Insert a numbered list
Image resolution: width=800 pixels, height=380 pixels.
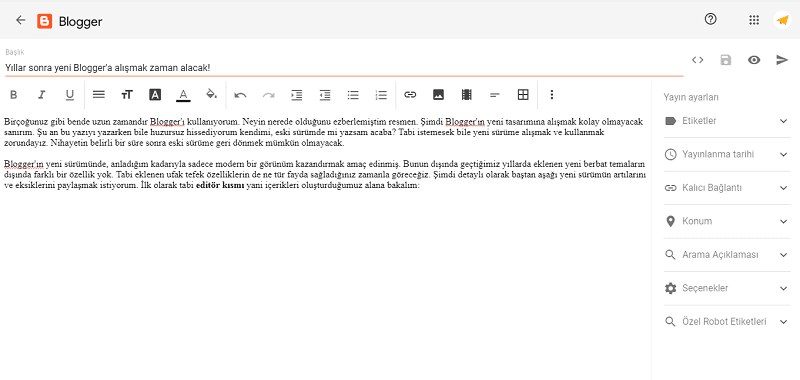381,95
